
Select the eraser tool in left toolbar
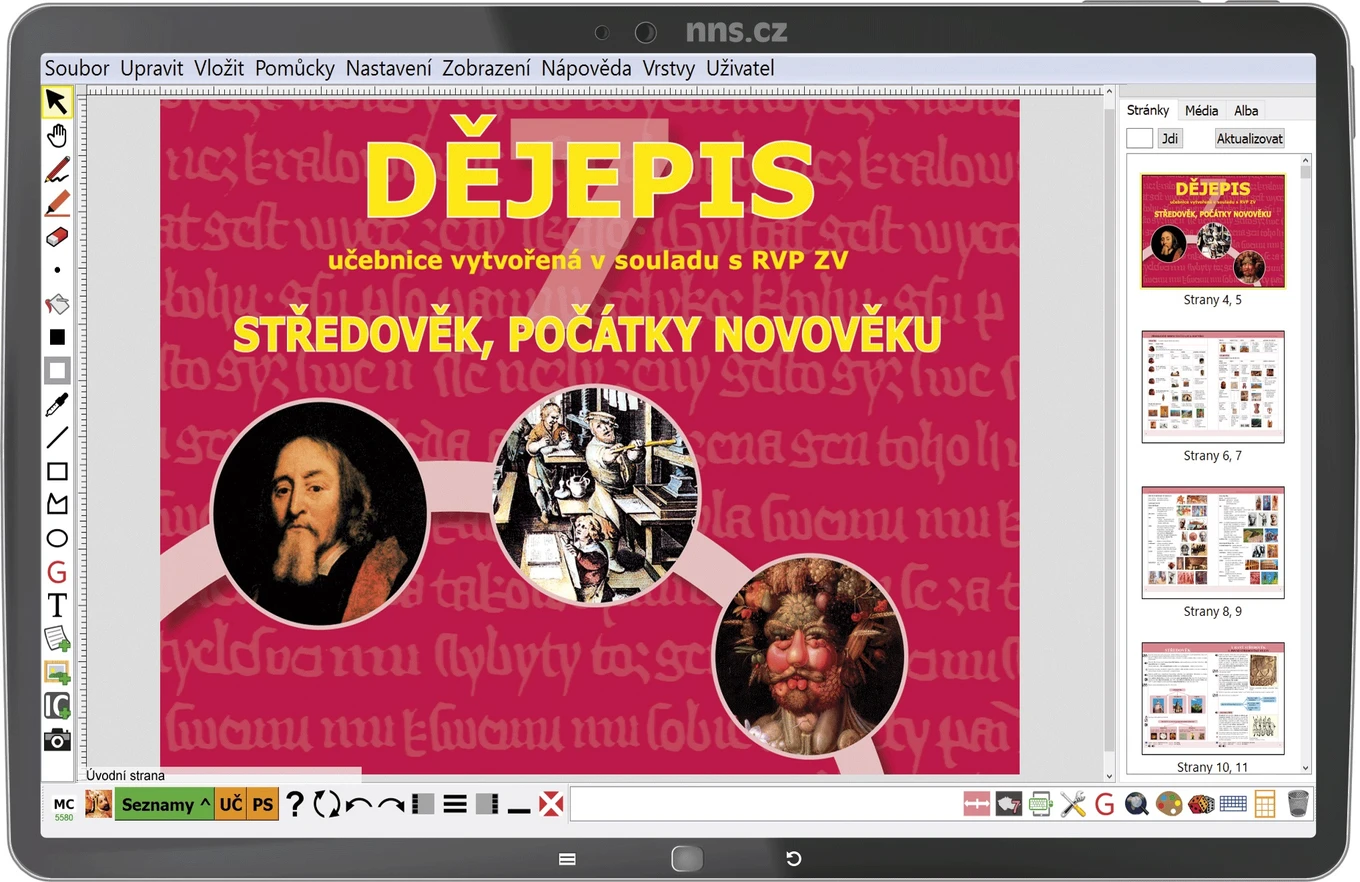[x=57, y=237]
